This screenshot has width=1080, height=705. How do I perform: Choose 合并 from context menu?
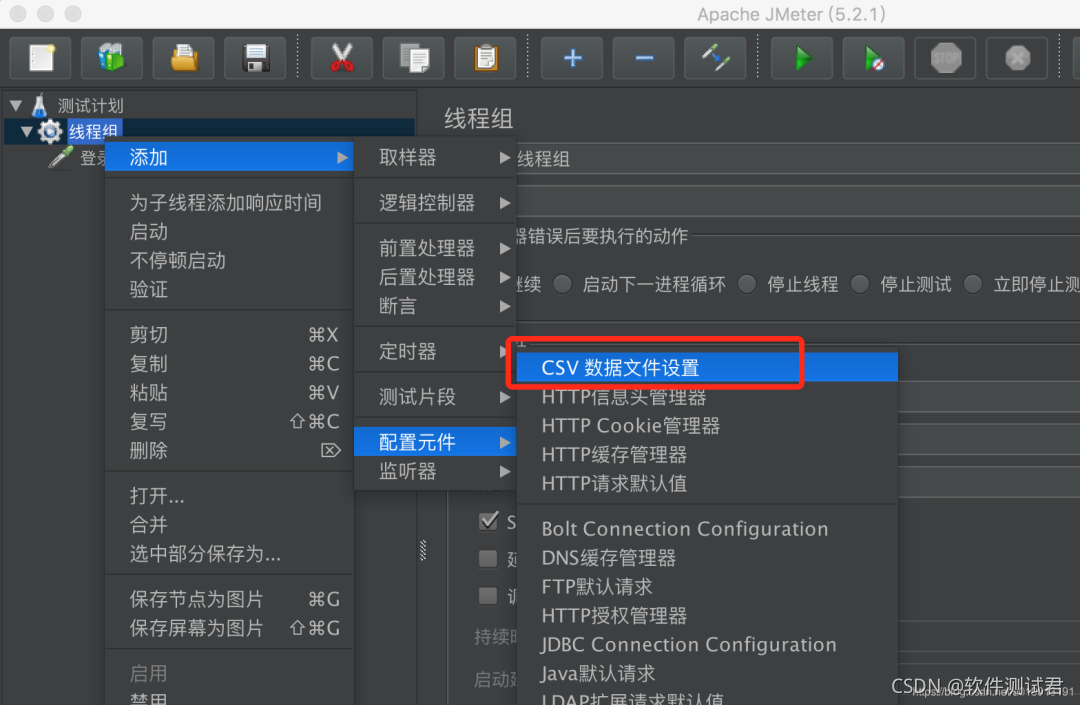coord(229,525)
